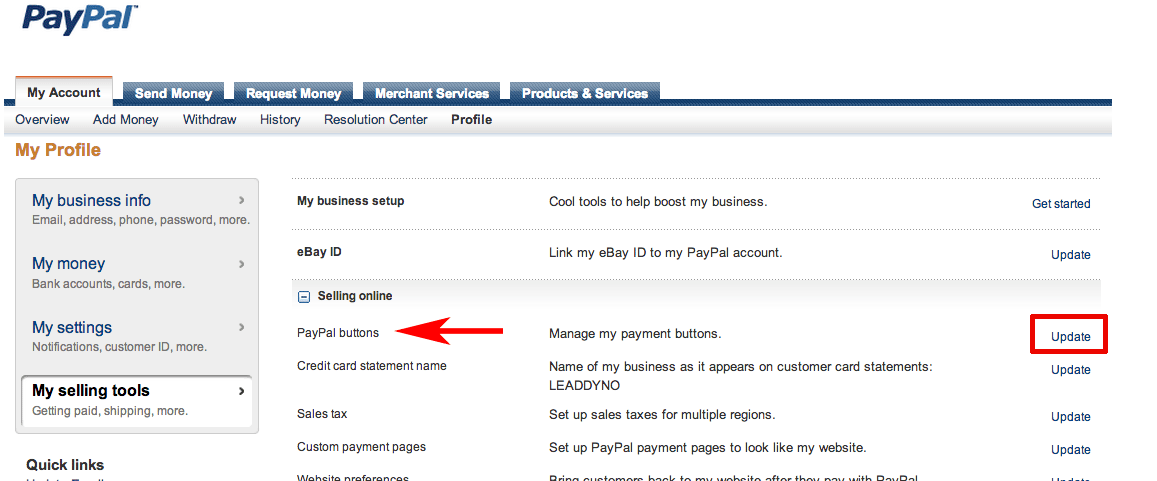Expand the My business info chevron
Image resolution: width=1157 pixels, height=481 pixels.
242,200
